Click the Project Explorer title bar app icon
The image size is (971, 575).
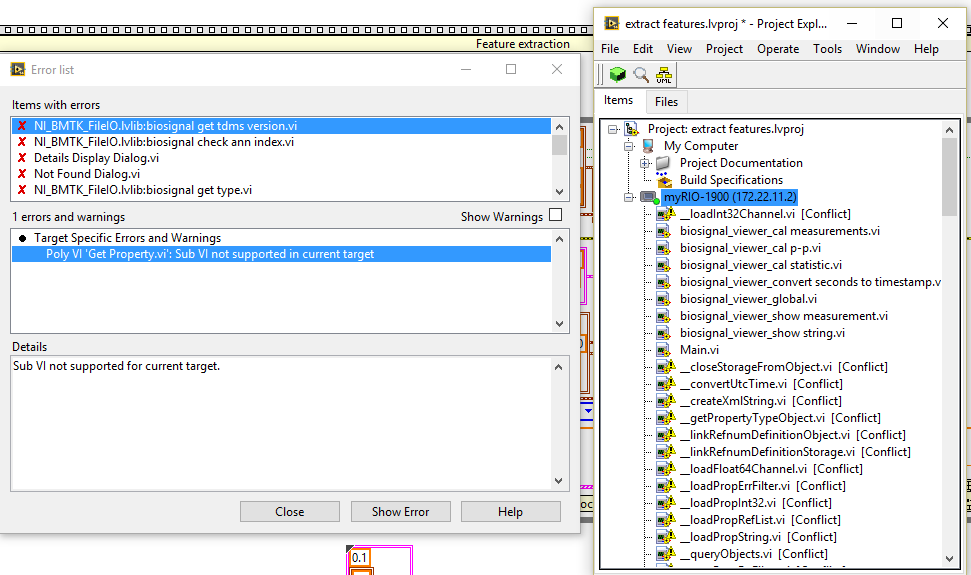pyautogui.click(x=612, y=24)
